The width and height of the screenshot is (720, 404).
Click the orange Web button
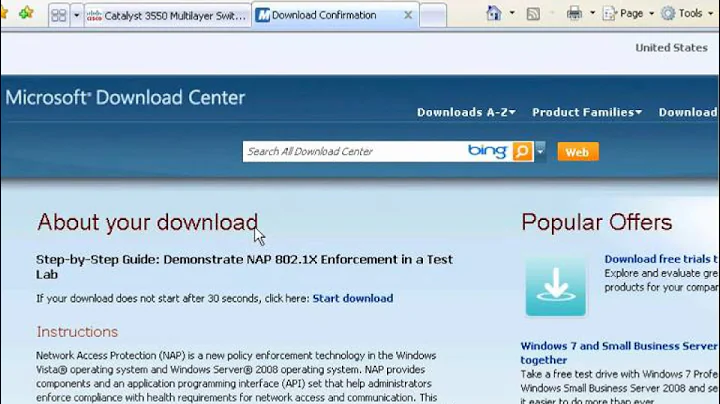click(578, 152)
